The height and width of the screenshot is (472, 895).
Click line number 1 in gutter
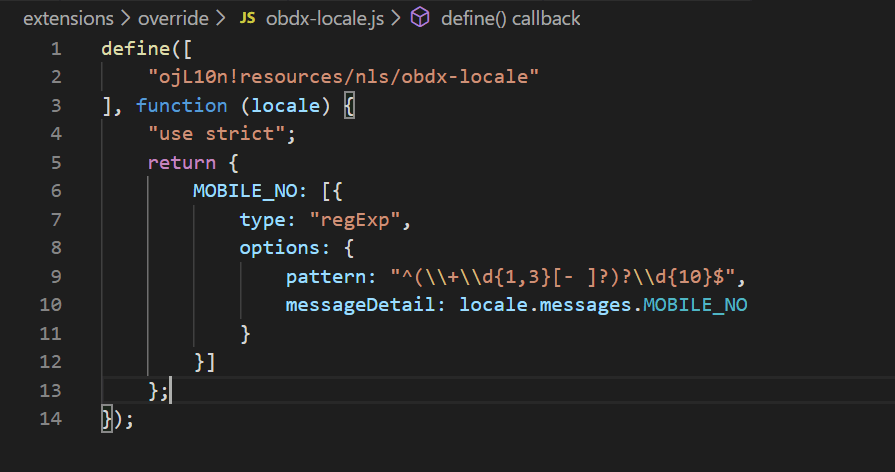click(56, 49)
